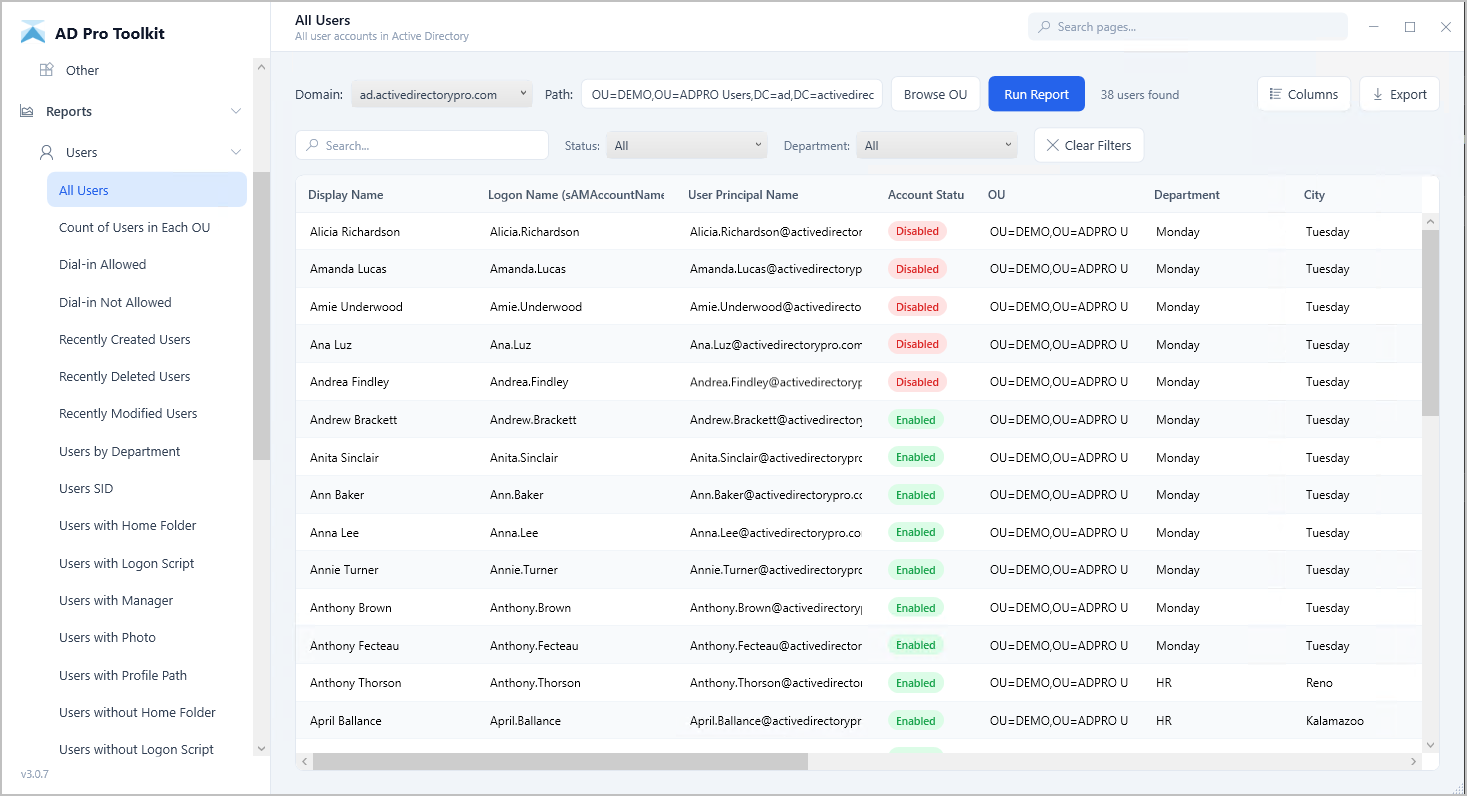This screenshot has width=1467, height=796.
Task: Click Enabled badge for Andrew Brackett
Action: point(915,420)
